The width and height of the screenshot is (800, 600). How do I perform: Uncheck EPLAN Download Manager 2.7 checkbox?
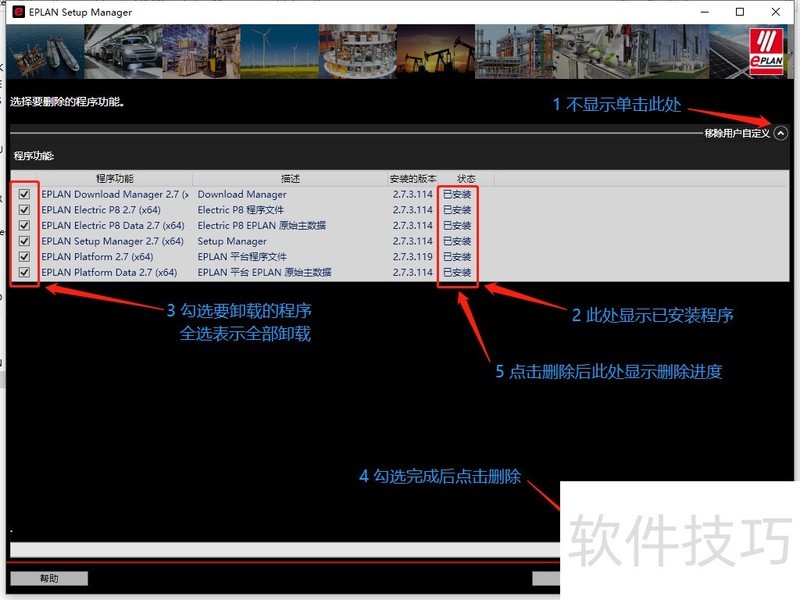(24, 195)
